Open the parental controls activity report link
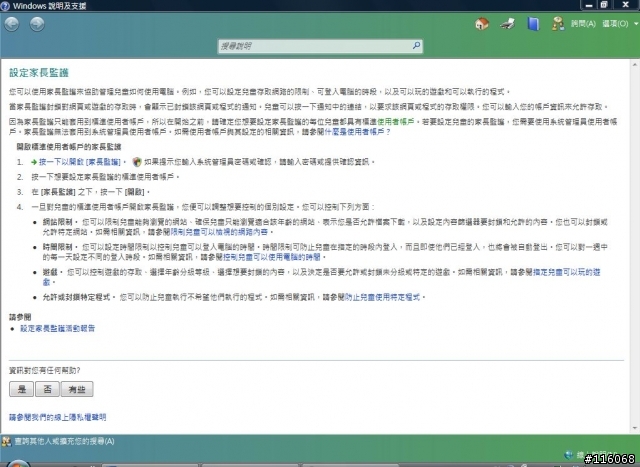This screenshot has width=640, height=467. pos(58,328)
